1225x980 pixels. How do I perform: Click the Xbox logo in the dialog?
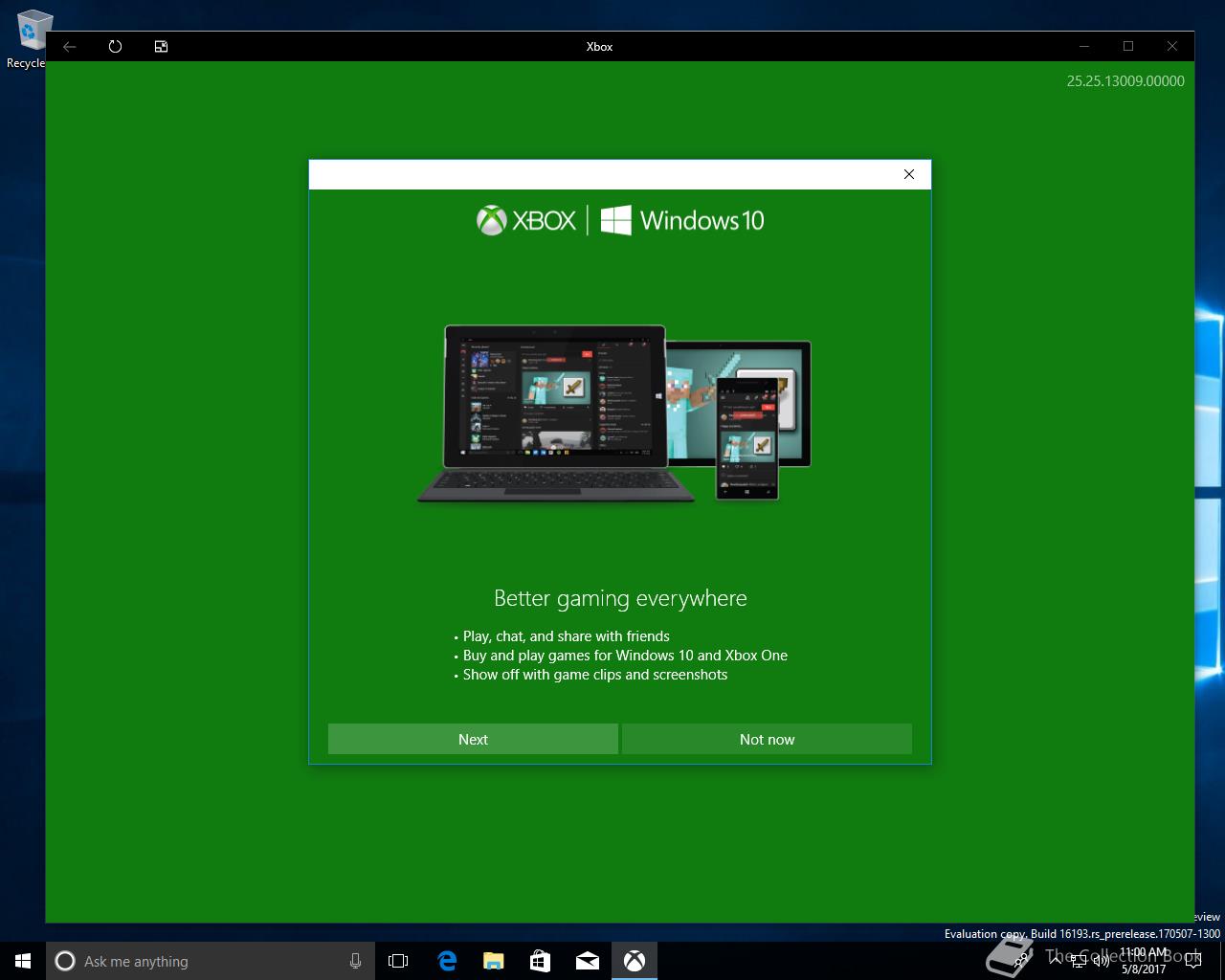pyautogui.click(x=526, y=220)
